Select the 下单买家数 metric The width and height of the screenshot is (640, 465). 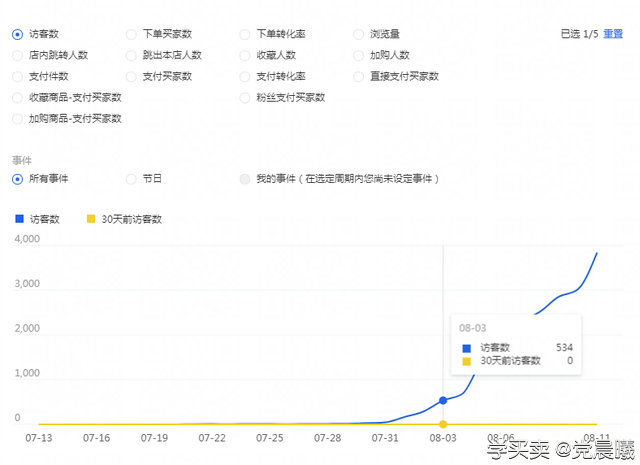pos(131,34)
